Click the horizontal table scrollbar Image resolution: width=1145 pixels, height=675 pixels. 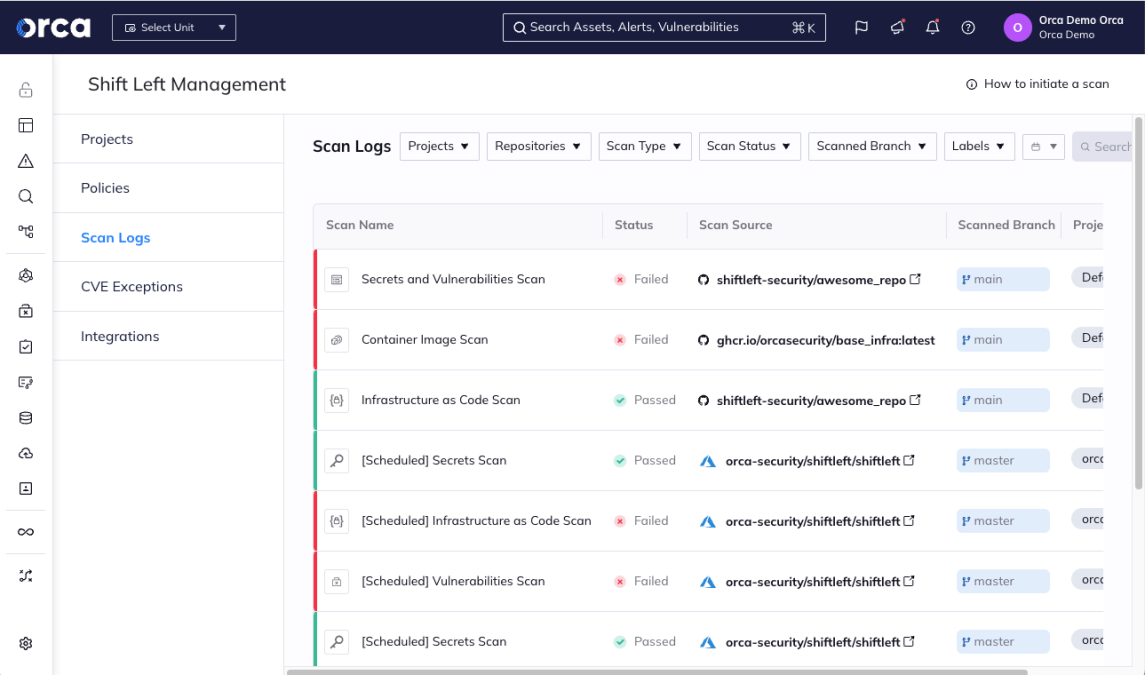pos(657,671)
